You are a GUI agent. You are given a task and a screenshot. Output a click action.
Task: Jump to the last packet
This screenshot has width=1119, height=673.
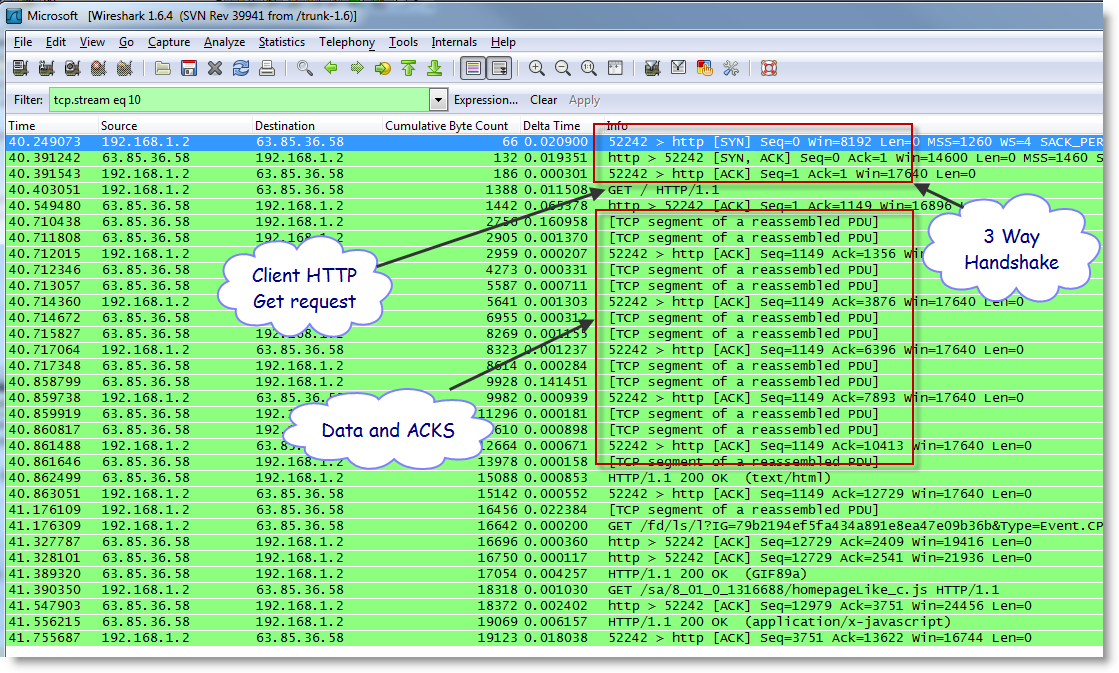click(x=435, y=69)
